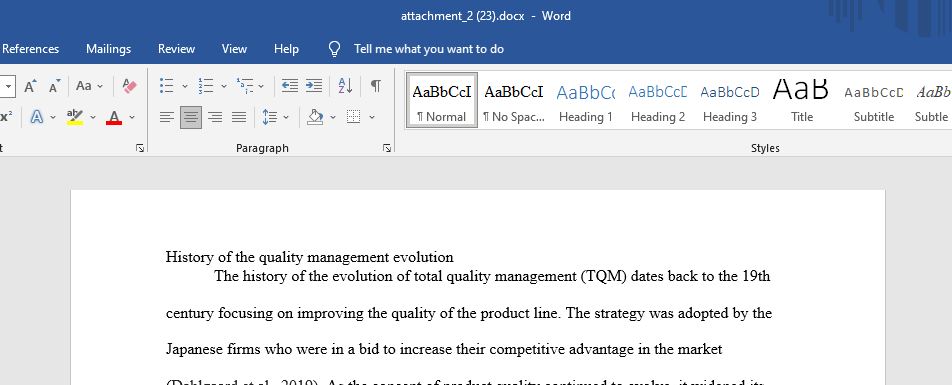
Task: Apply superscript formatting
Action: (x=6, y=117)
